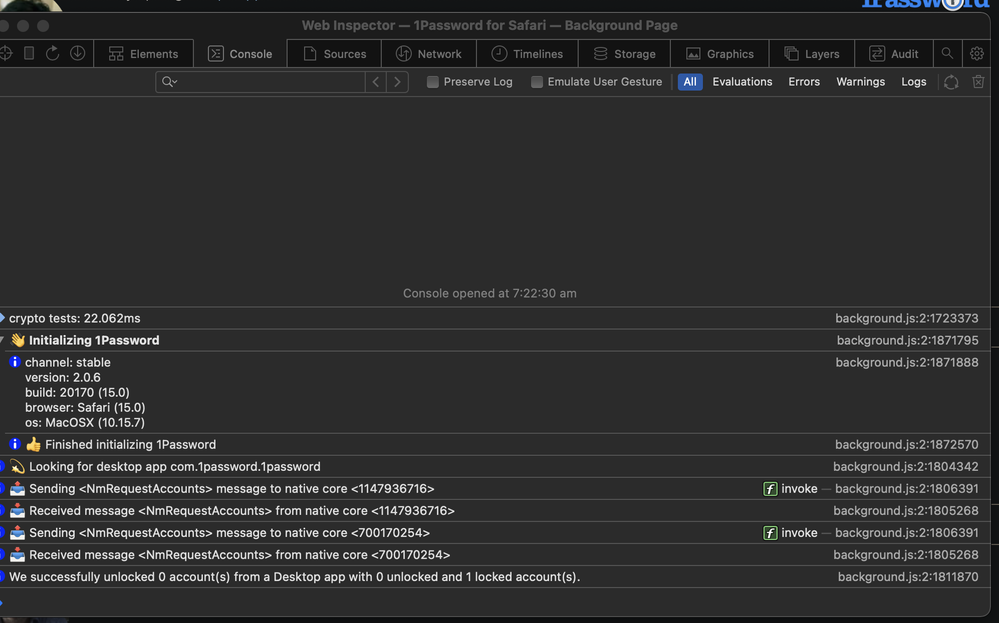Click the circular arrows icon beside Logs

(x=951, y=82)
